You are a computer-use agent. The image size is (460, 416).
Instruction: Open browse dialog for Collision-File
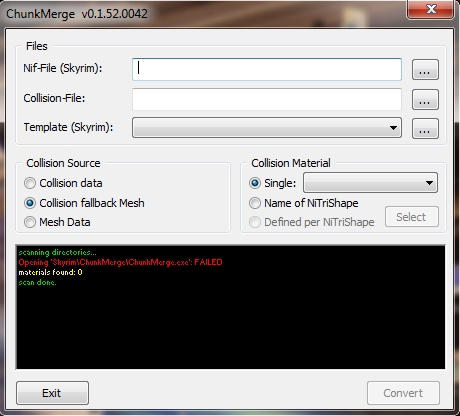425,99
